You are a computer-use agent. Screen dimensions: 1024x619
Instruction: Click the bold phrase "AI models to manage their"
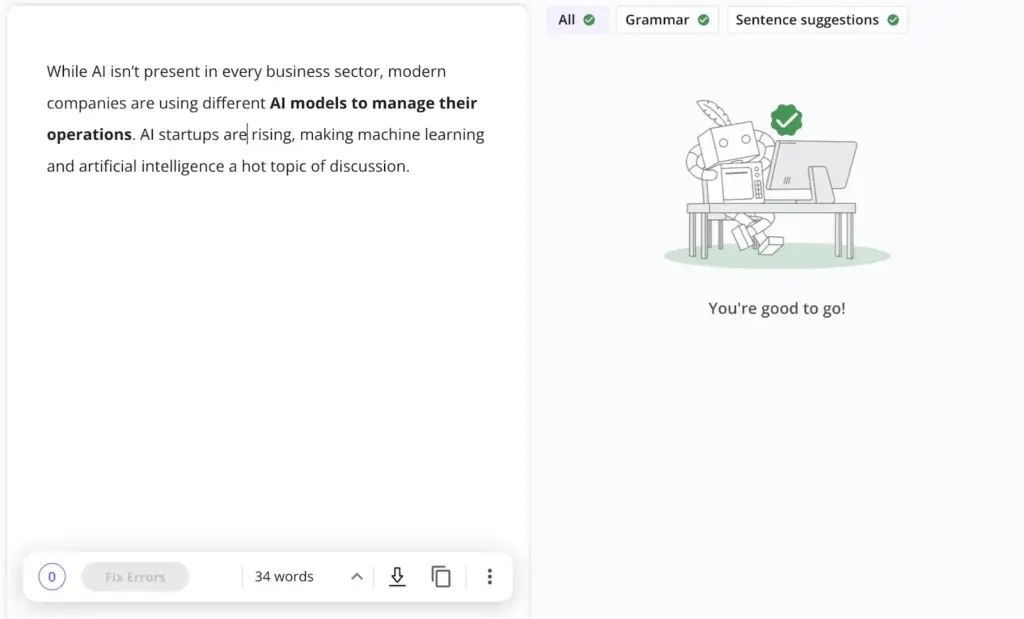point(373,103)
